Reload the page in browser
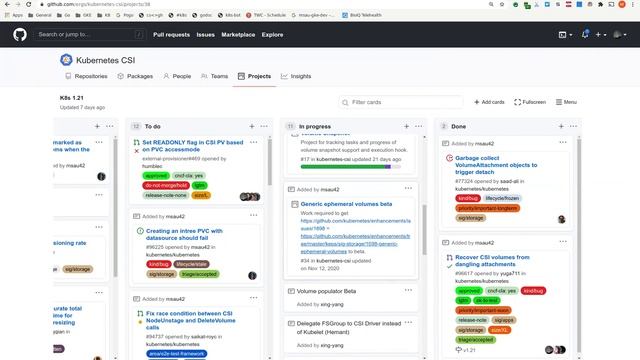The height and width of the screenshot is (360, 640). pos(29,4)
